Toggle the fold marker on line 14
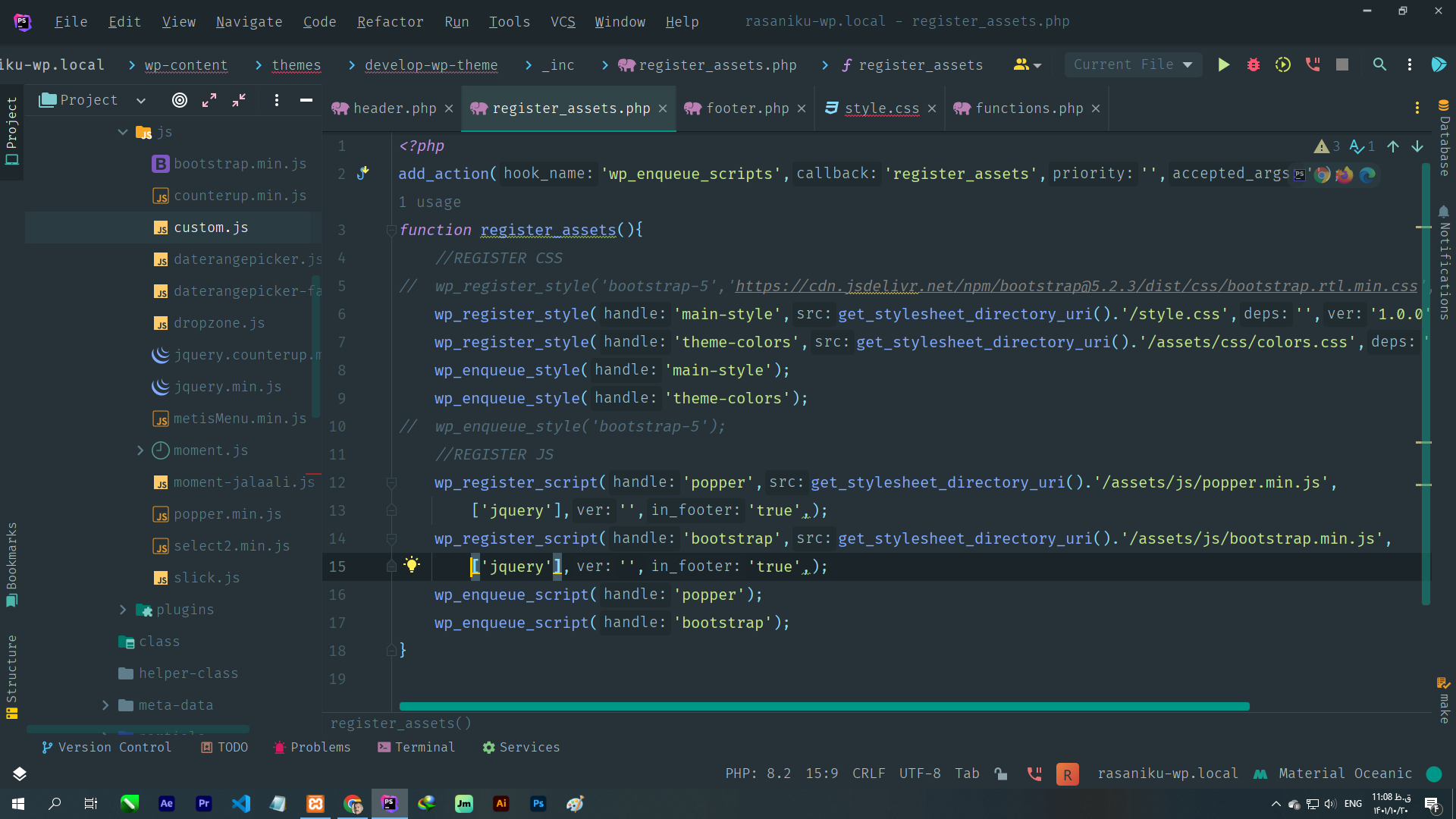This screenshot has height=819, width=1456. click(x=391, y=538)
